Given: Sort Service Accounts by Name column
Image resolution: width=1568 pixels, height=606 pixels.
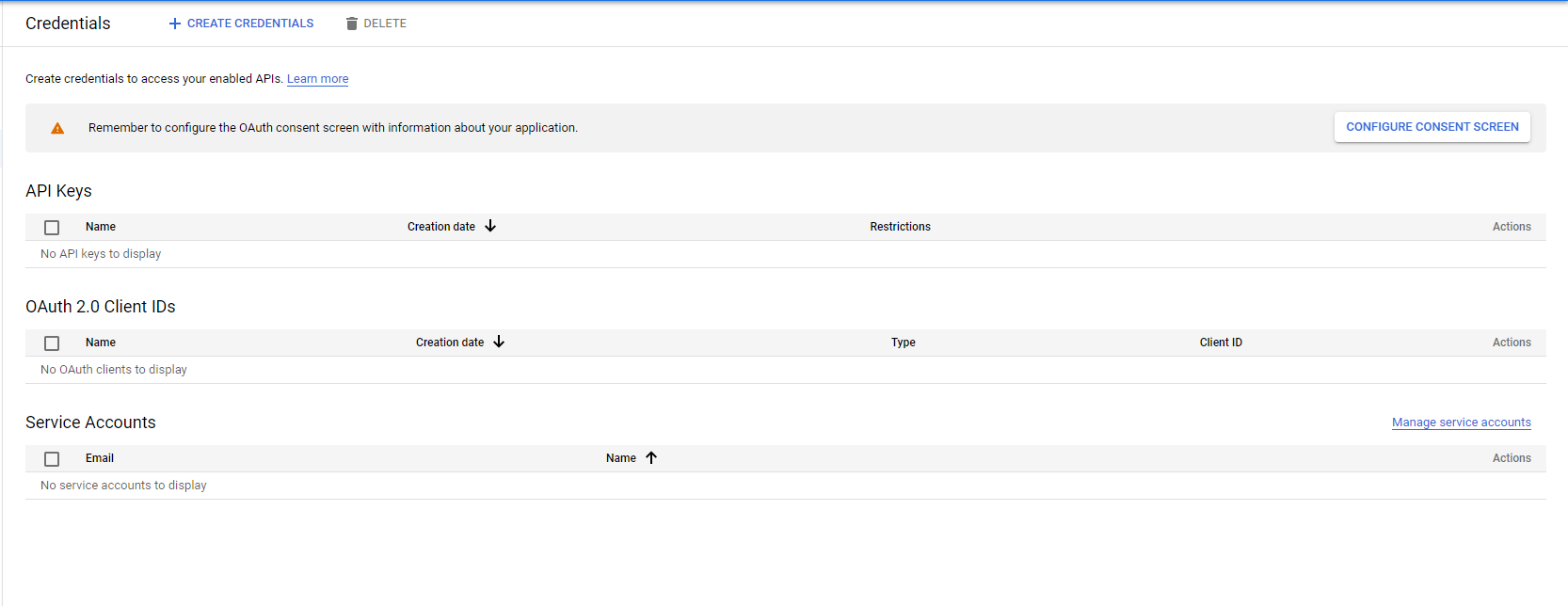Looking at the screenshot, I should (x=621, y=458).
